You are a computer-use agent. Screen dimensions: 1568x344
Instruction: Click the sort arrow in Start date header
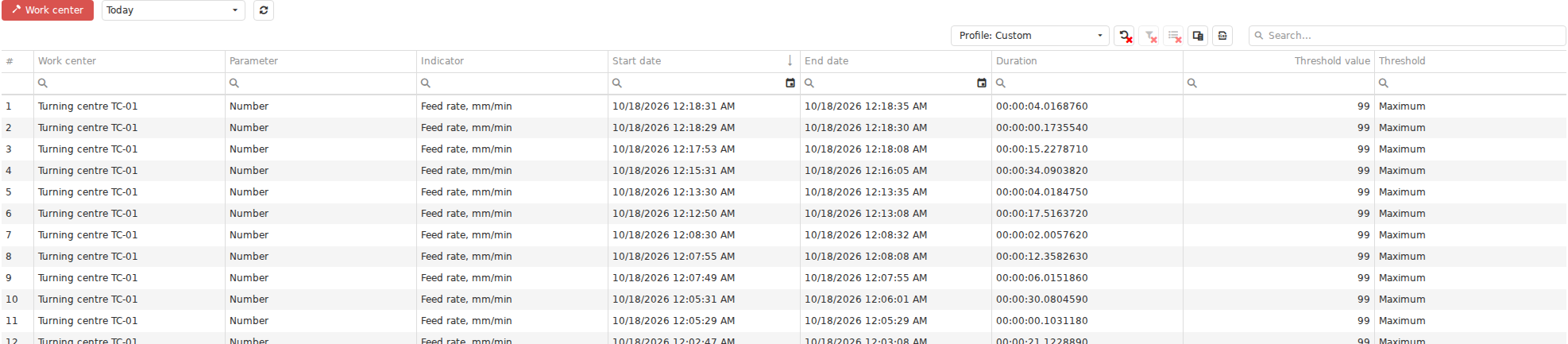pyautogui.click(x=790, y=61)
